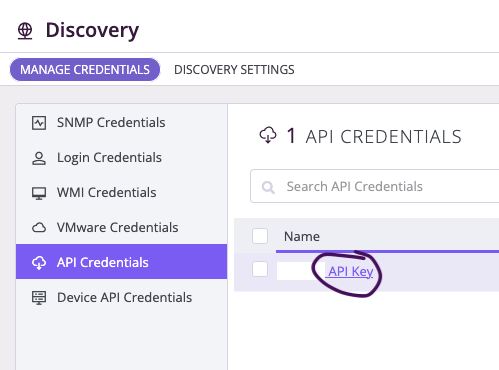Tick the checkbox for API Key row
The height and width of the screenshot is (370, 499).
260,269
